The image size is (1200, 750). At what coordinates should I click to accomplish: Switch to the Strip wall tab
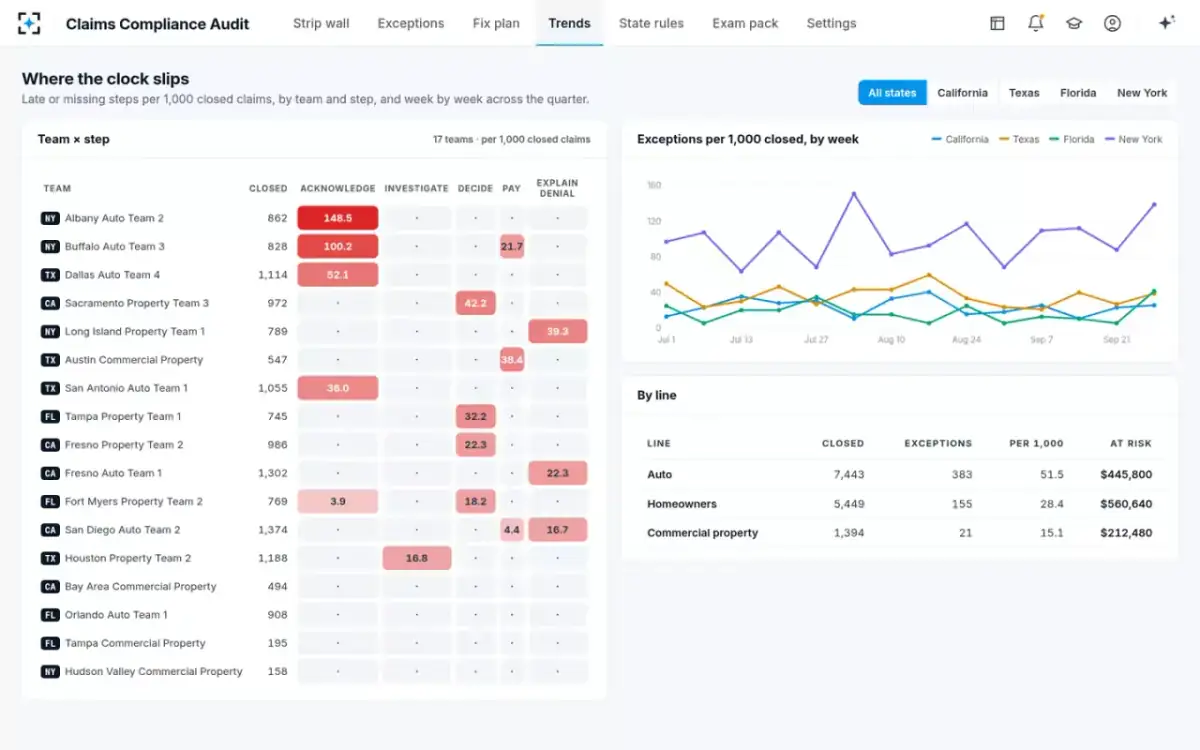(321, 23)
